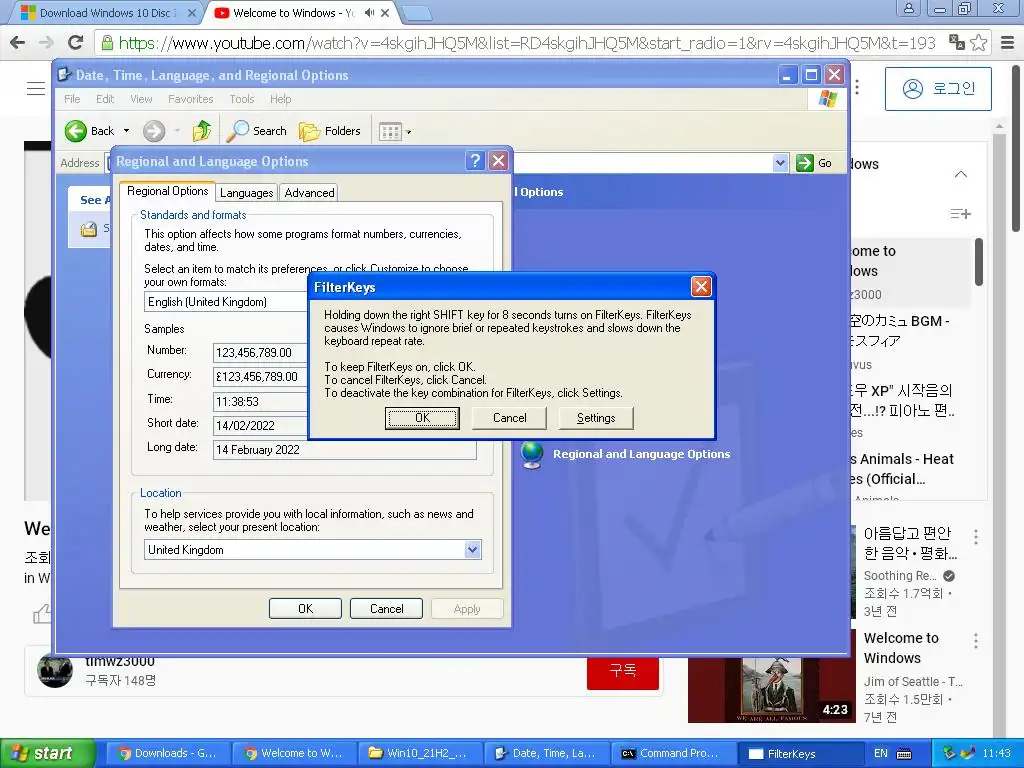This screenshot has width=1024, height=768.
Task: Click the FilterKeys taskbar button
Action: tap(801, 754)
